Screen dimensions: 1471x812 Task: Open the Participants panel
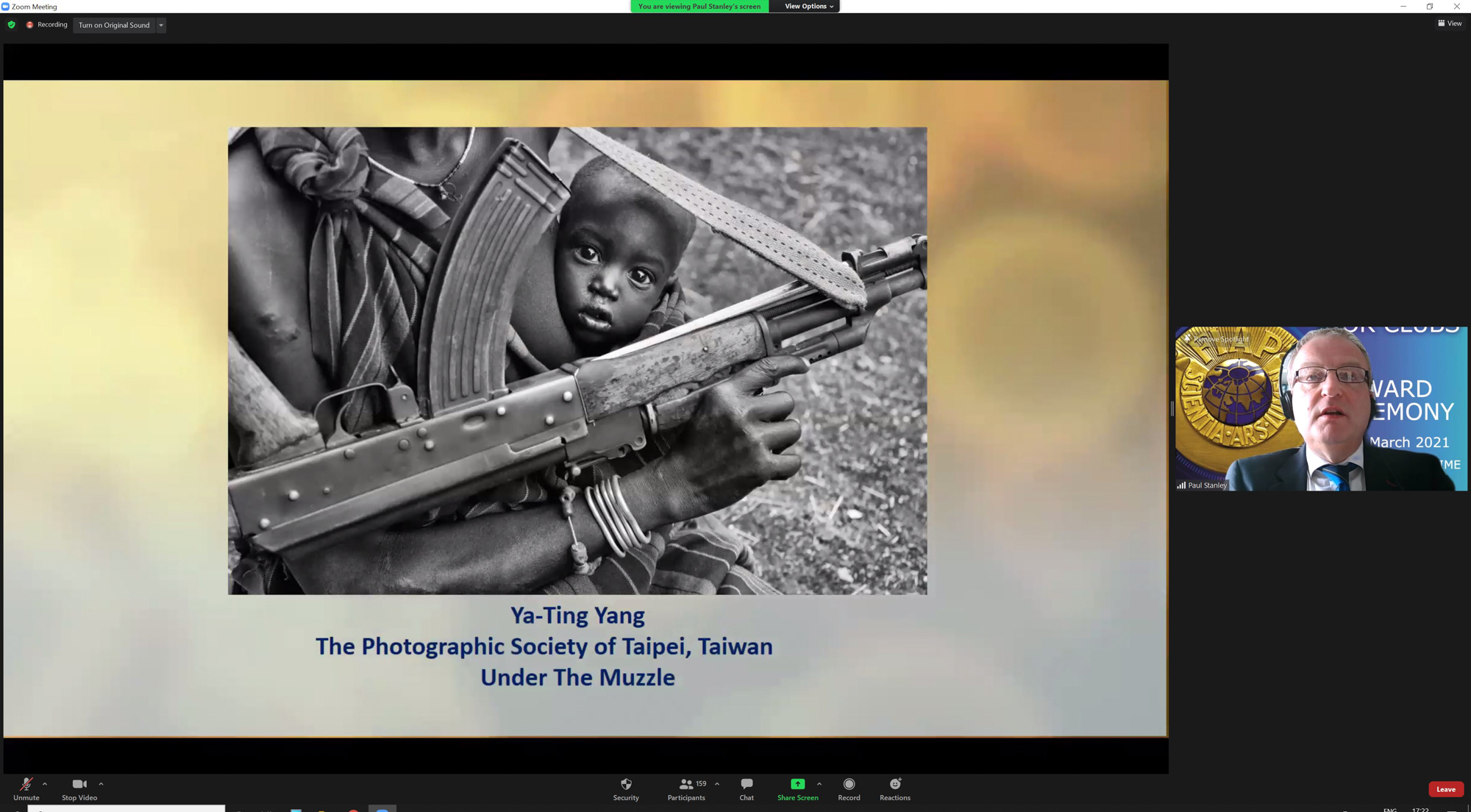click(686, 789)
